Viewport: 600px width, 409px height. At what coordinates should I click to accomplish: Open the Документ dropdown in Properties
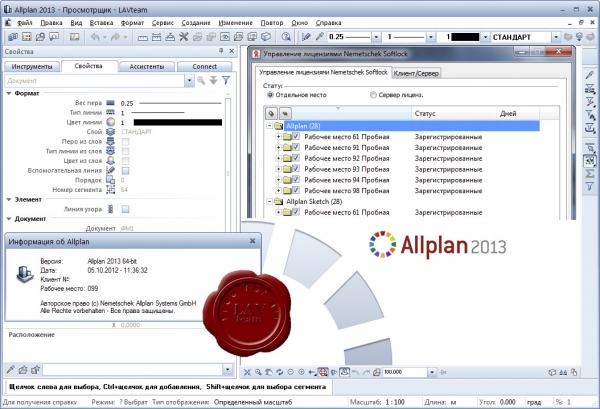(189, 81)
